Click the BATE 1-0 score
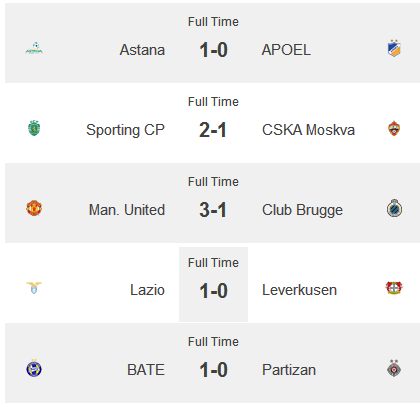 tap(213, 370)
